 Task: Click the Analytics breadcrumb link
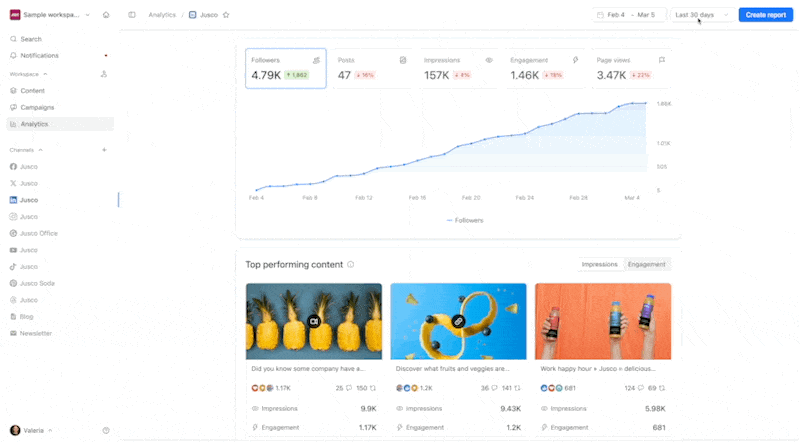click(x=162, y=15)
